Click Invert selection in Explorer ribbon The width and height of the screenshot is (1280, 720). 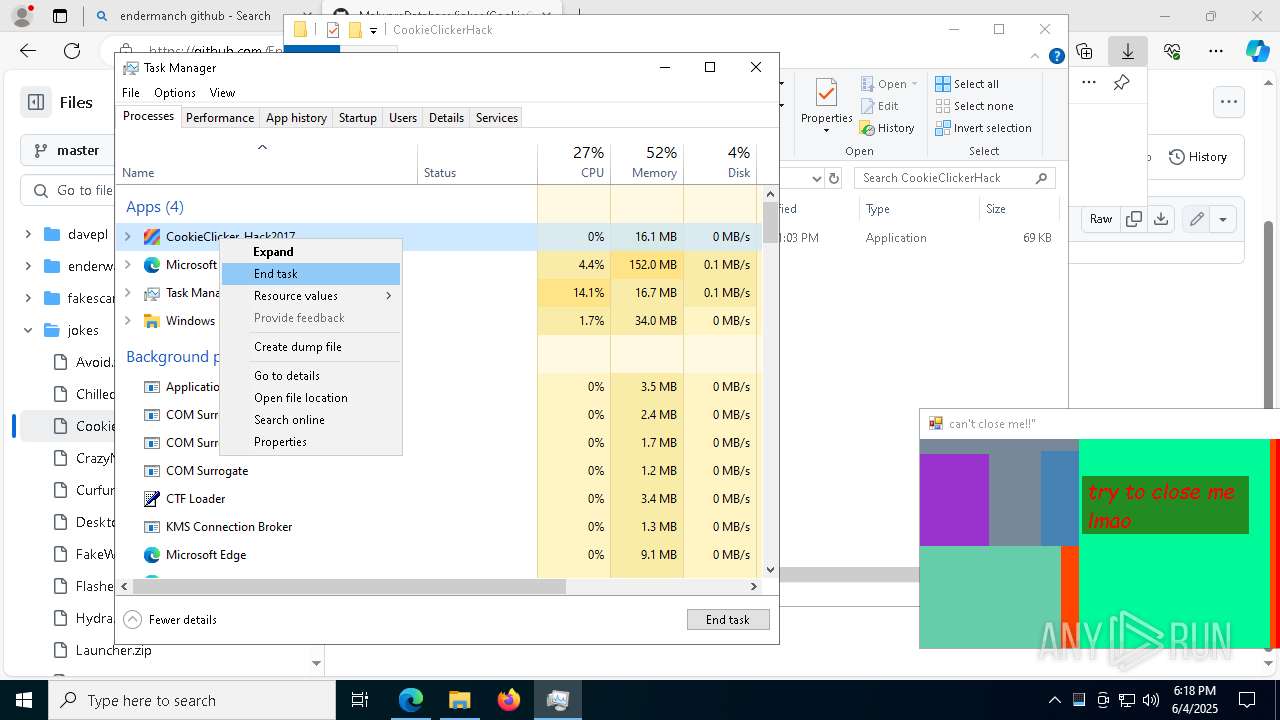click(983, 128)
